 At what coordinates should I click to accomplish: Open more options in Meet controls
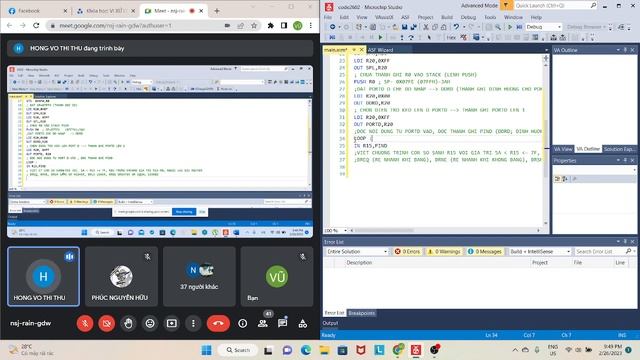pos(193,323)
